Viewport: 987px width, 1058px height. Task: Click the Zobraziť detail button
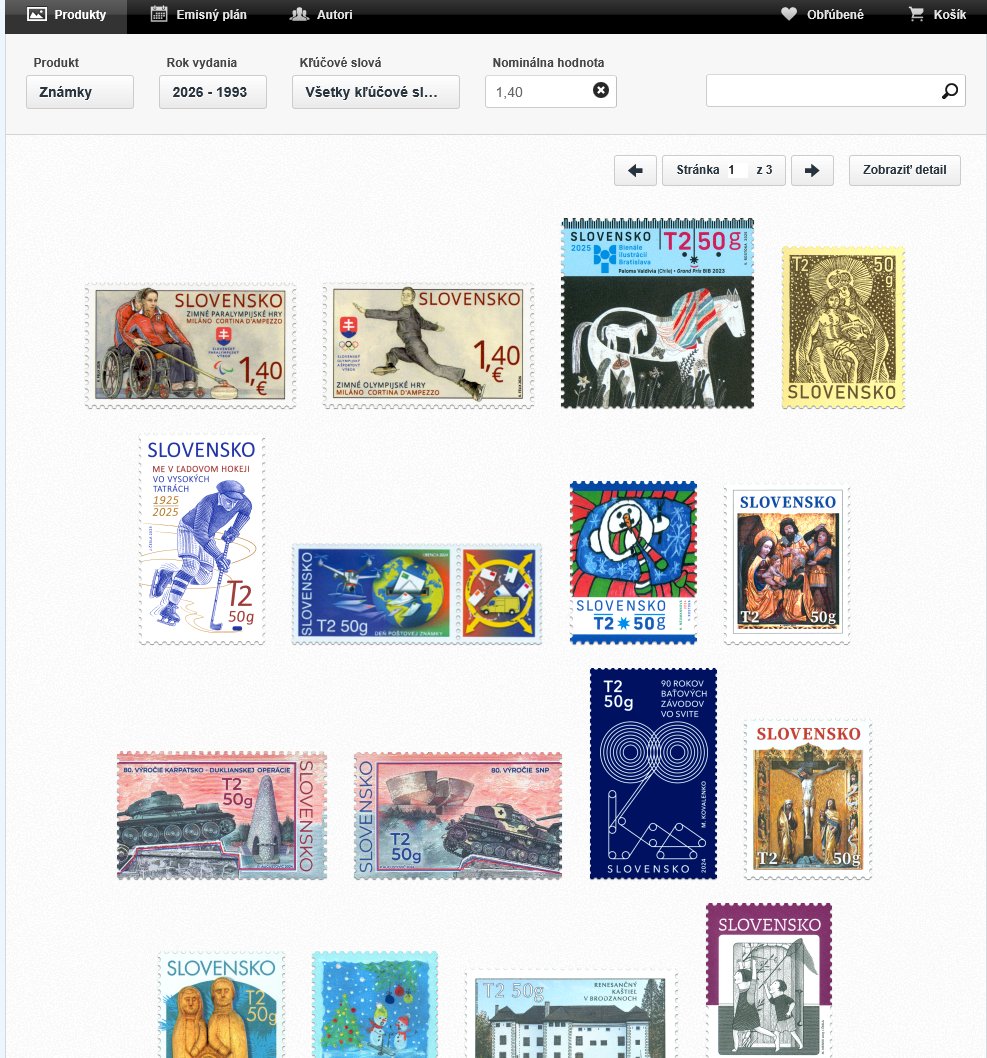pos(904,170)
